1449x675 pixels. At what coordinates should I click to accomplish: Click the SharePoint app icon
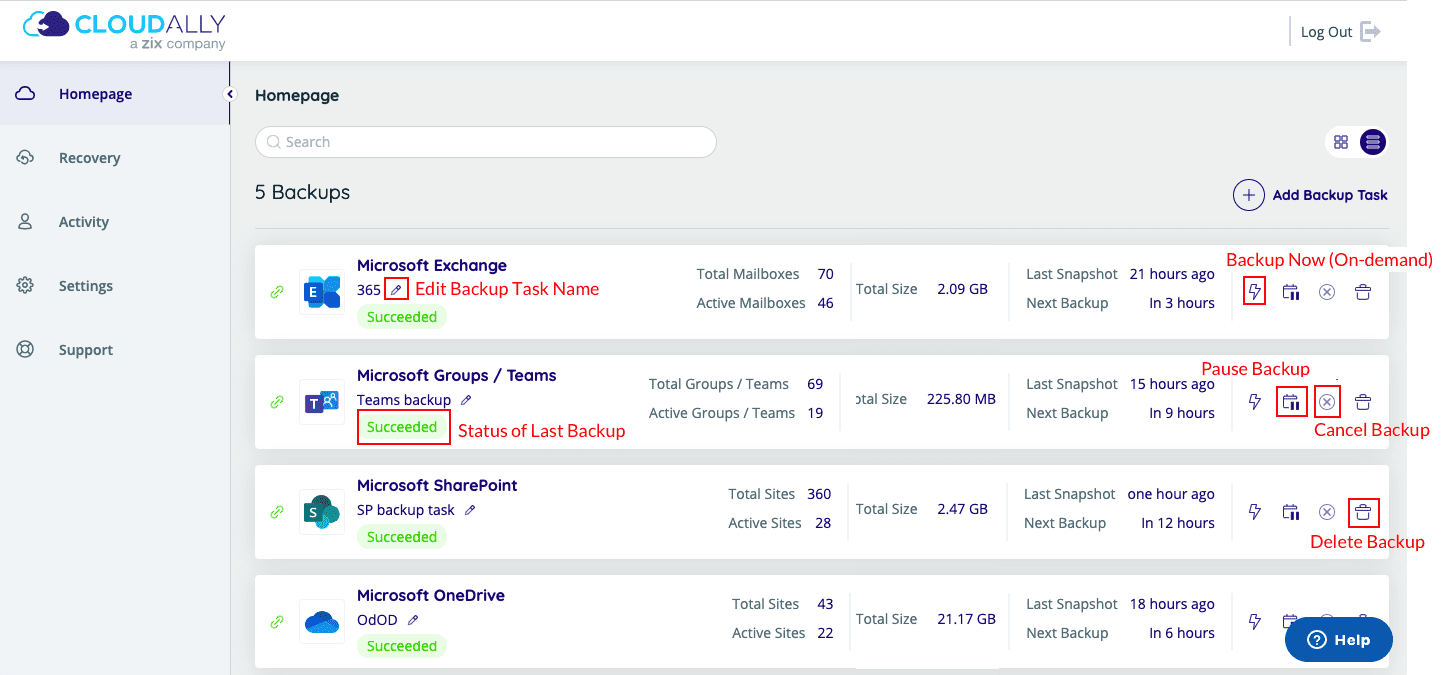click(x=322, y=512)
